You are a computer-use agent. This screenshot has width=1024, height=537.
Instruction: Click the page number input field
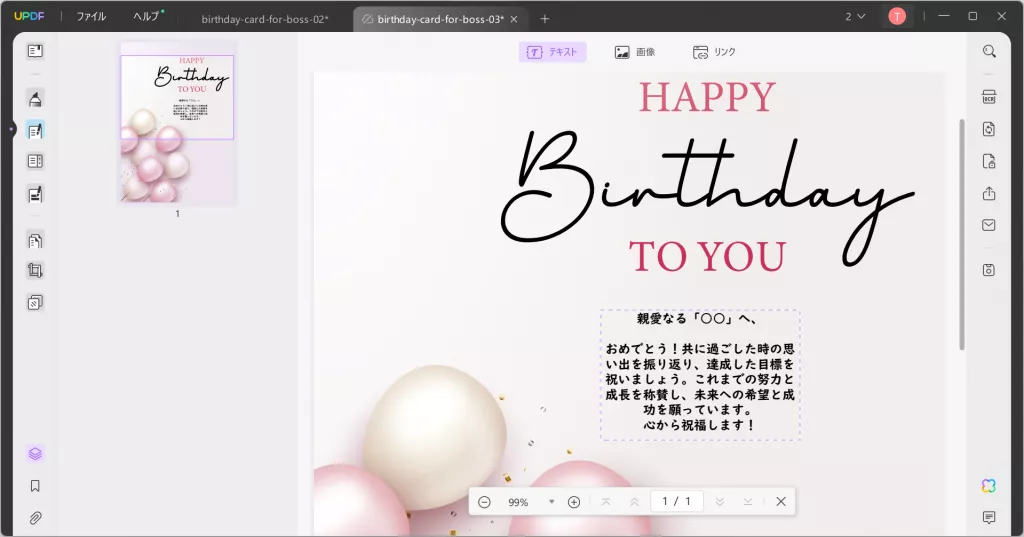[677, 501]
